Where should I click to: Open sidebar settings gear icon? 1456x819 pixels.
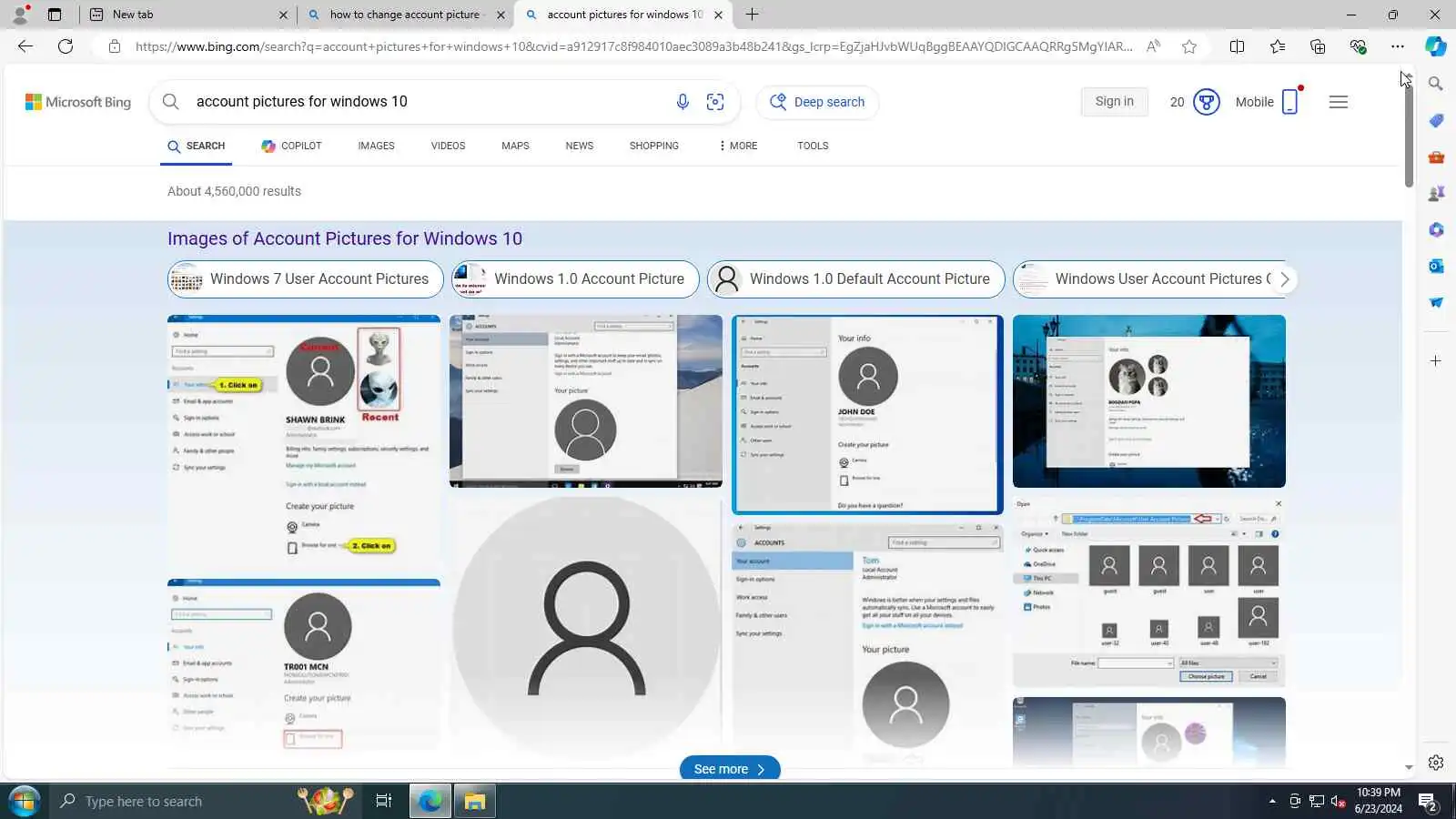pyautogui.click(x=1436, y=763)
